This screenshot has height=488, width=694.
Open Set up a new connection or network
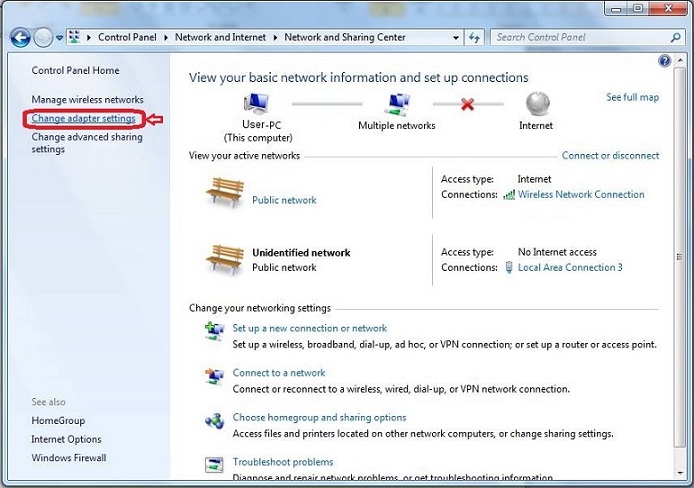[309, 328]
